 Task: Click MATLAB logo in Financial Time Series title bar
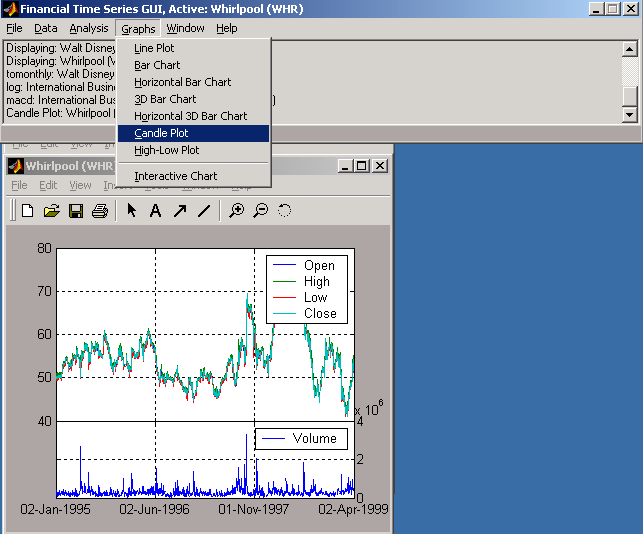11,9
